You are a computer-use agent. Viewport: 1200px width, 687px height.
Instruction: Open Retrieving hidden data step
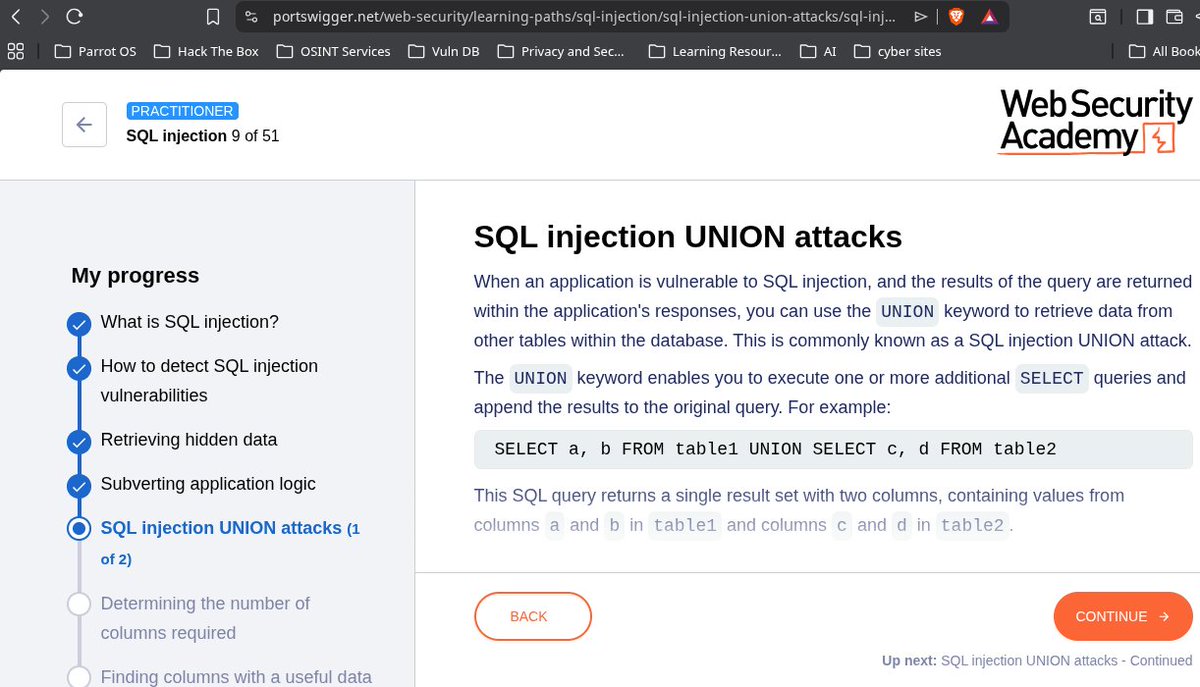[189, 440]
